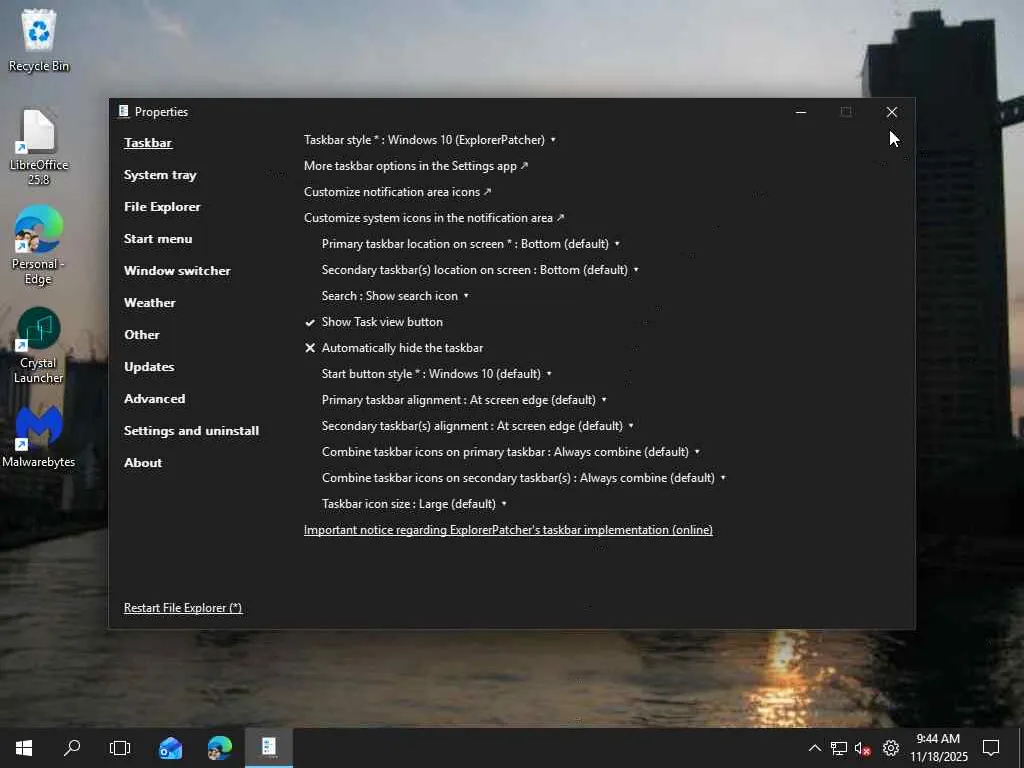Open the taskbar clock and date

click(938, 748)
